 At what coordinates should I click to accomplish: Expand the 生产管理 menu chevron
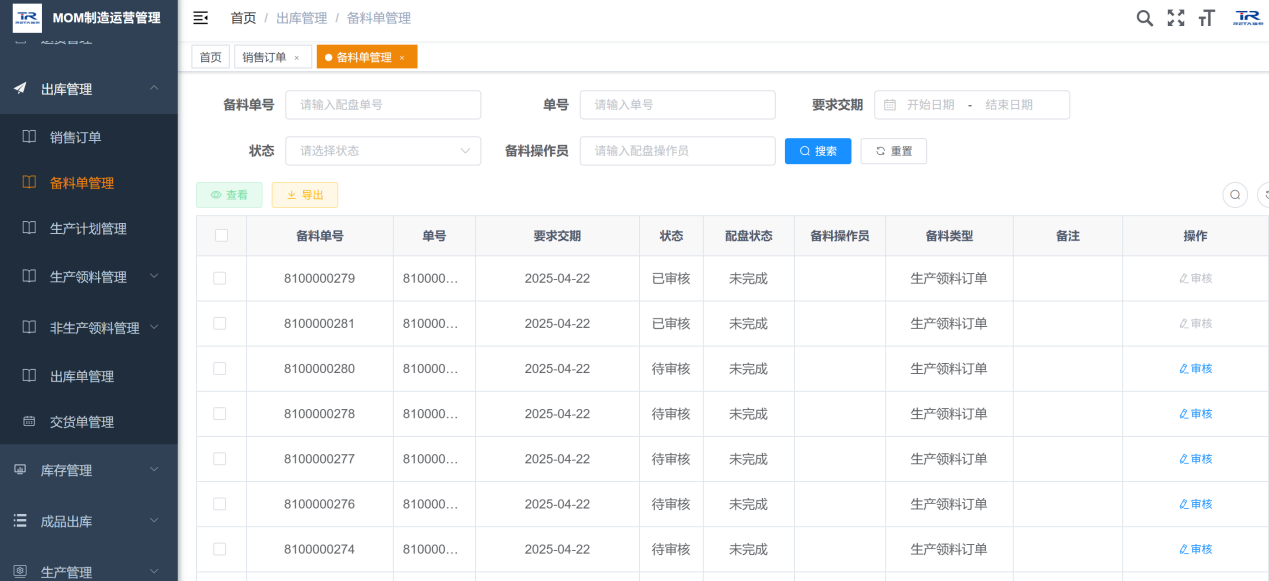point(154,572)
